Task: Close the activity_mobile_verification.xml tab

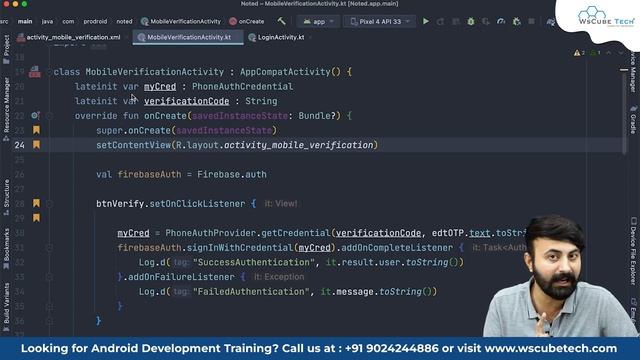Action: [x=127, y=37]
